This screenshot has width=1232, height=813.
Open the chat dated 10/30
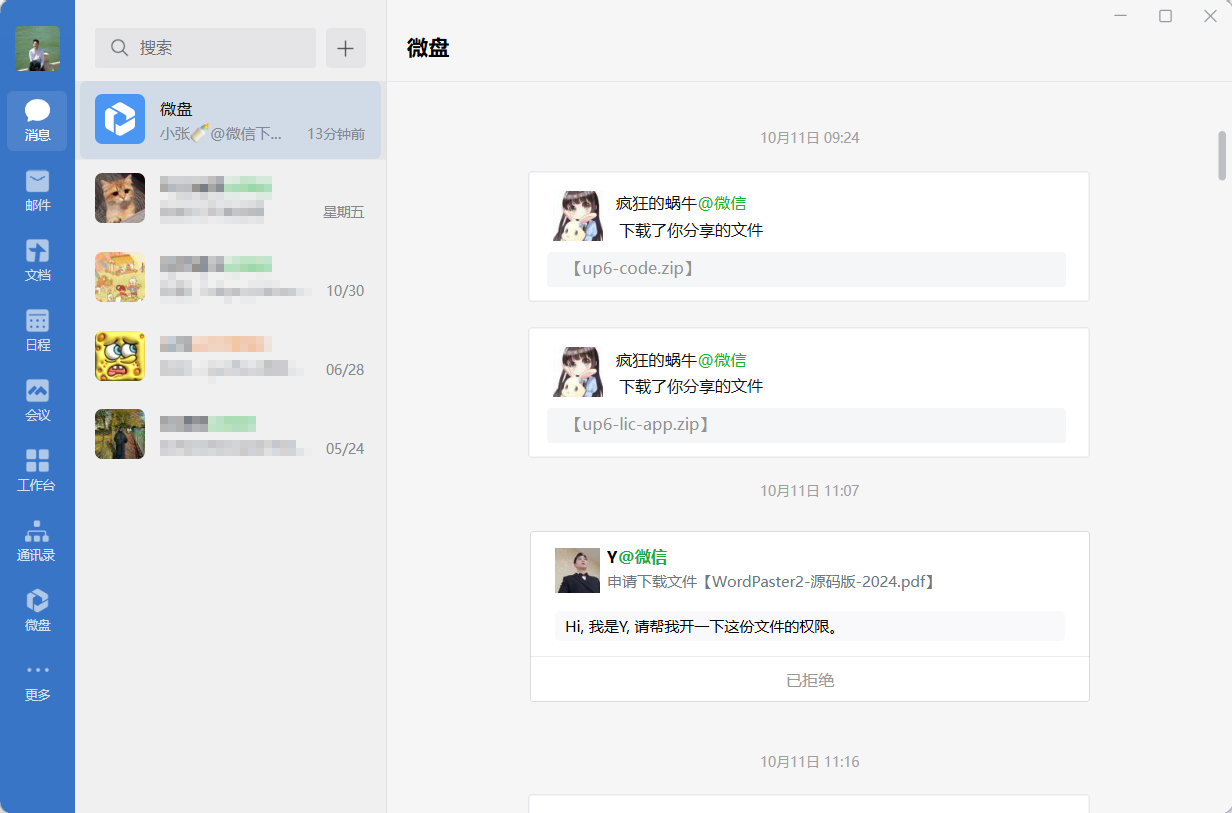(230, 277)
